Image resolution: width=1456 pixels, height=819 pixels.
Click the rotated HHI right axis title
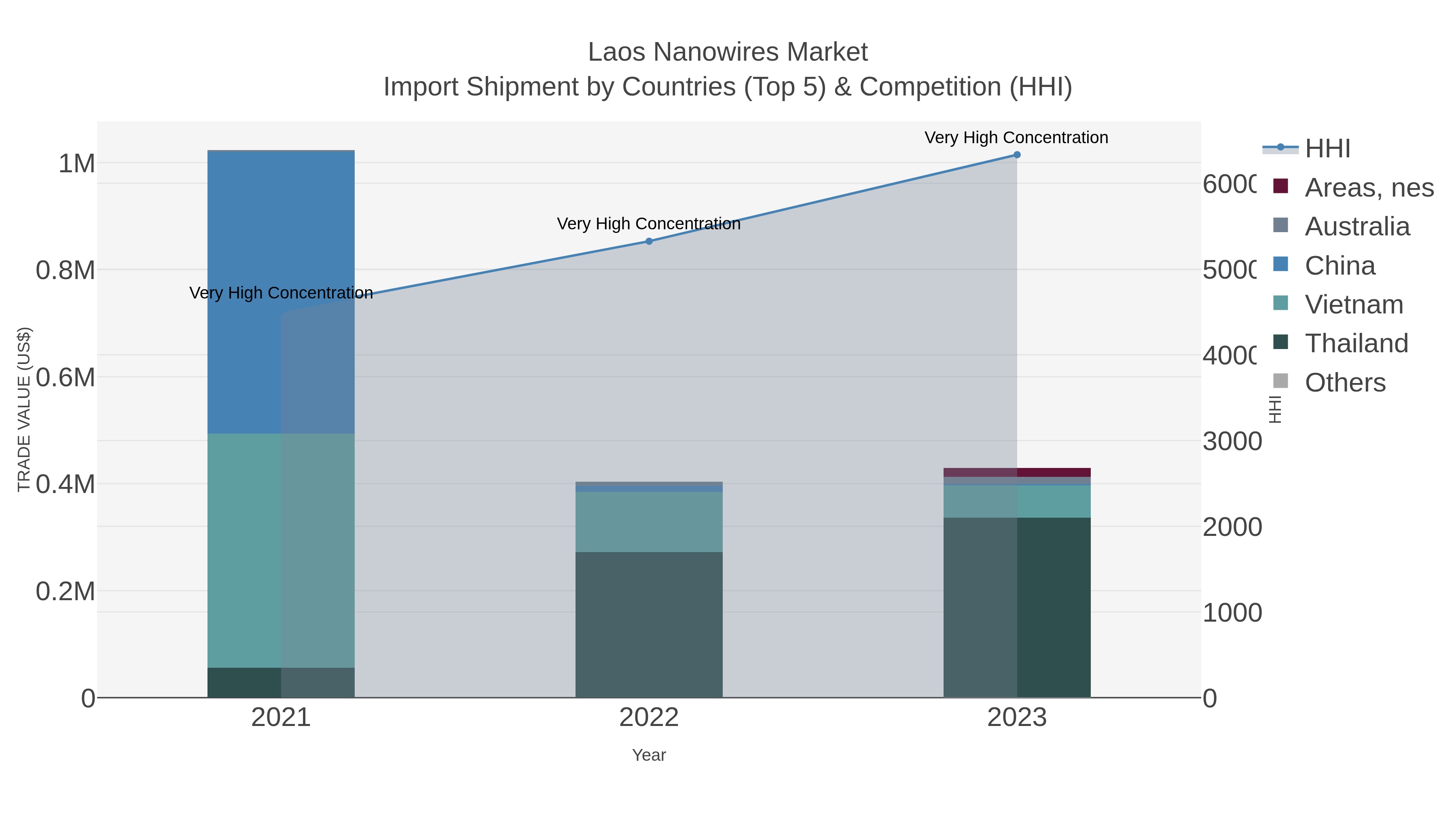tap(1275, 409)
